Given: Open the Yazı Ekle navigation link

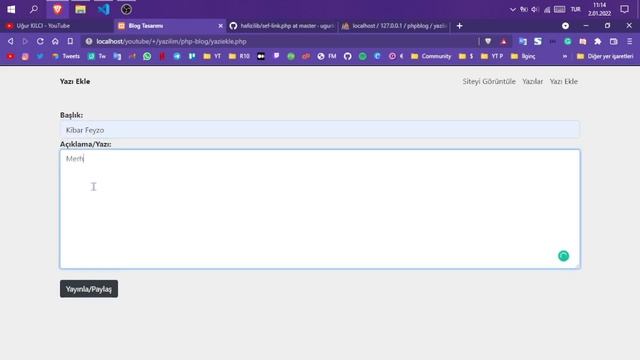Looking at the screenshot, I should pyautogui.click(x=564, y=82).
